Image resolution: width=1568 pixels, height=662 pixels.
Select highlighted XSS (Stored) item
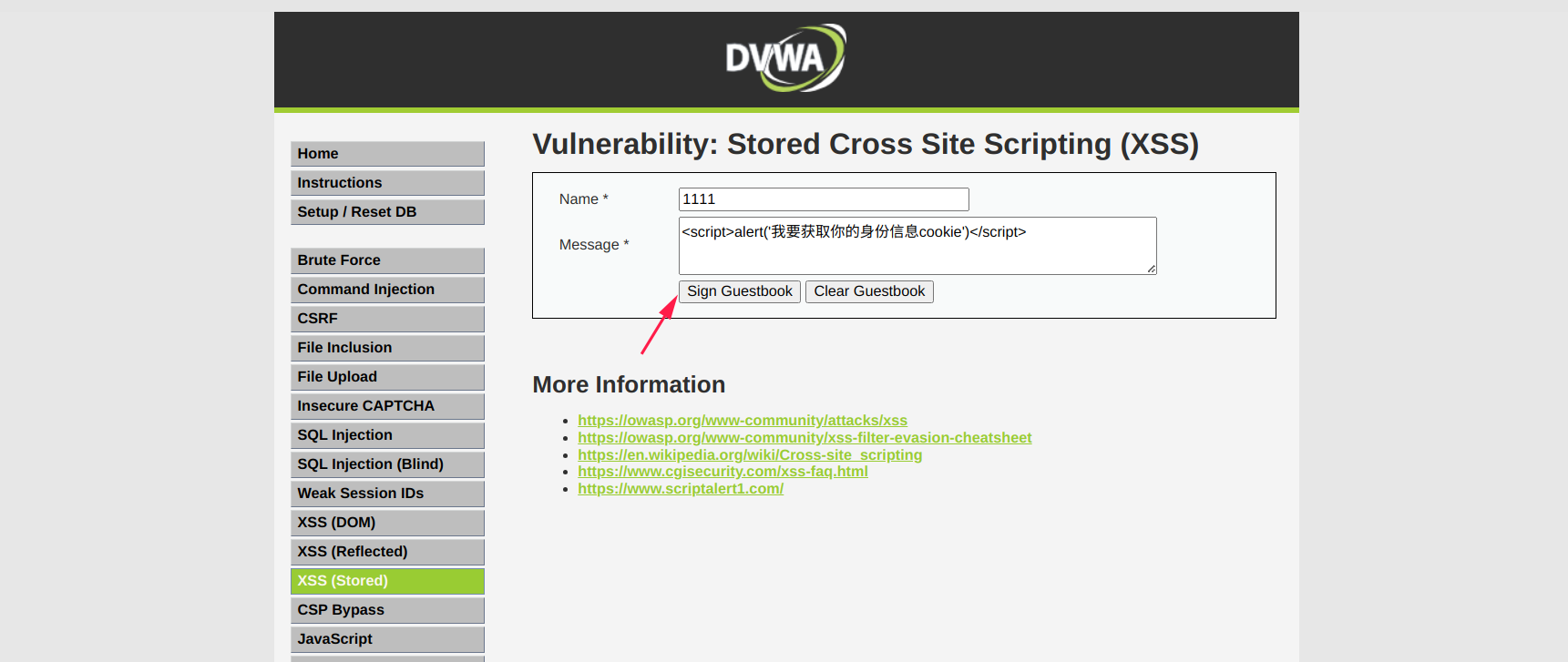point(387,581)
